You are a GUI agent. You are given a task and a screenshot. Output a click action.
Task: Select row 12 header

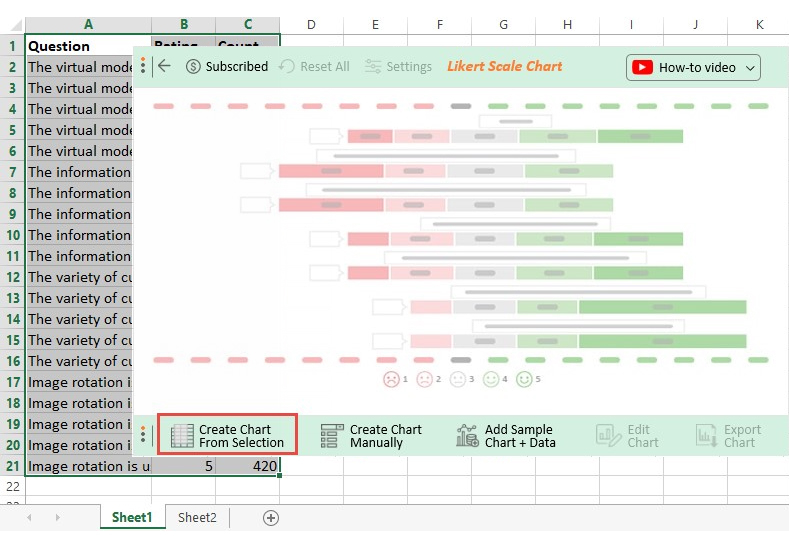click(x=12, y=277)
